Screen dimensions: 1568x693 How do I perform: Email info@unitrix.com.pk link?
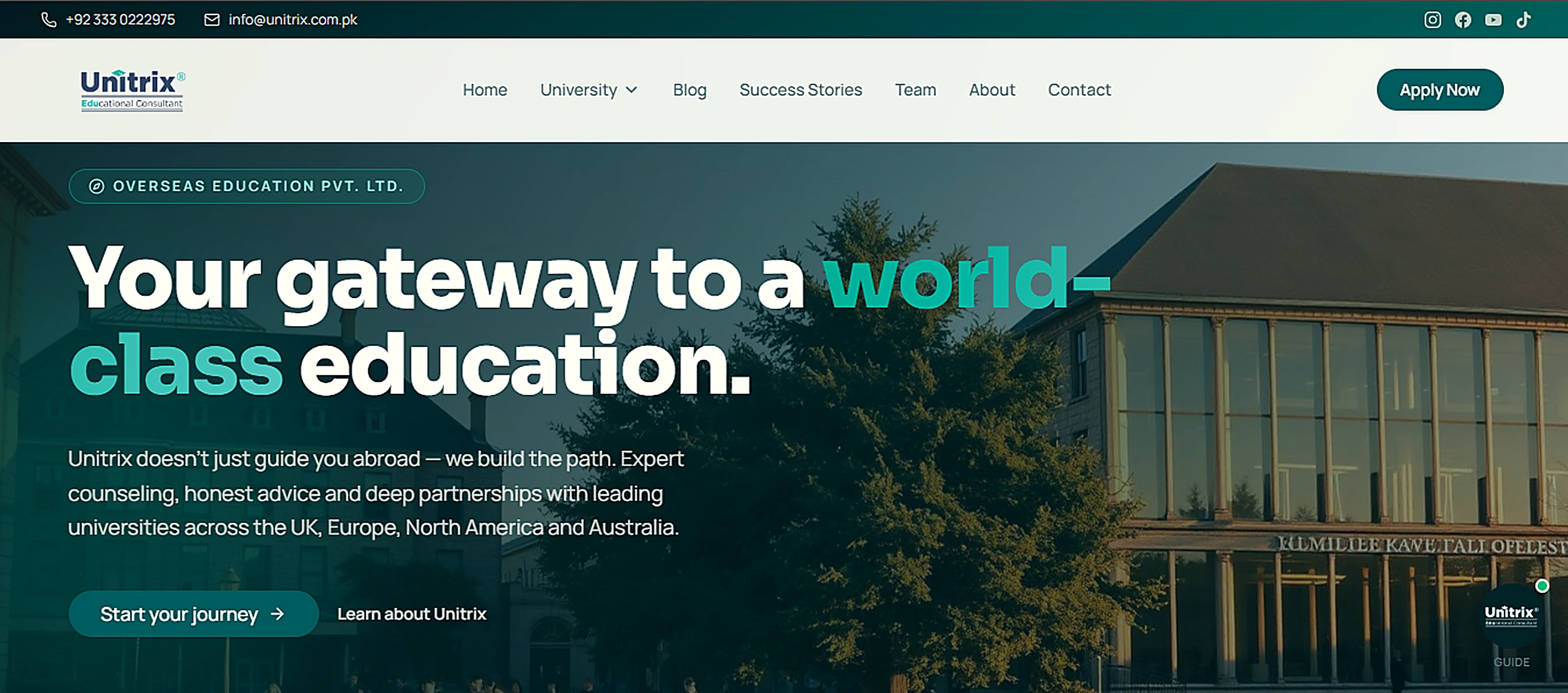click(x=293, y=20)
